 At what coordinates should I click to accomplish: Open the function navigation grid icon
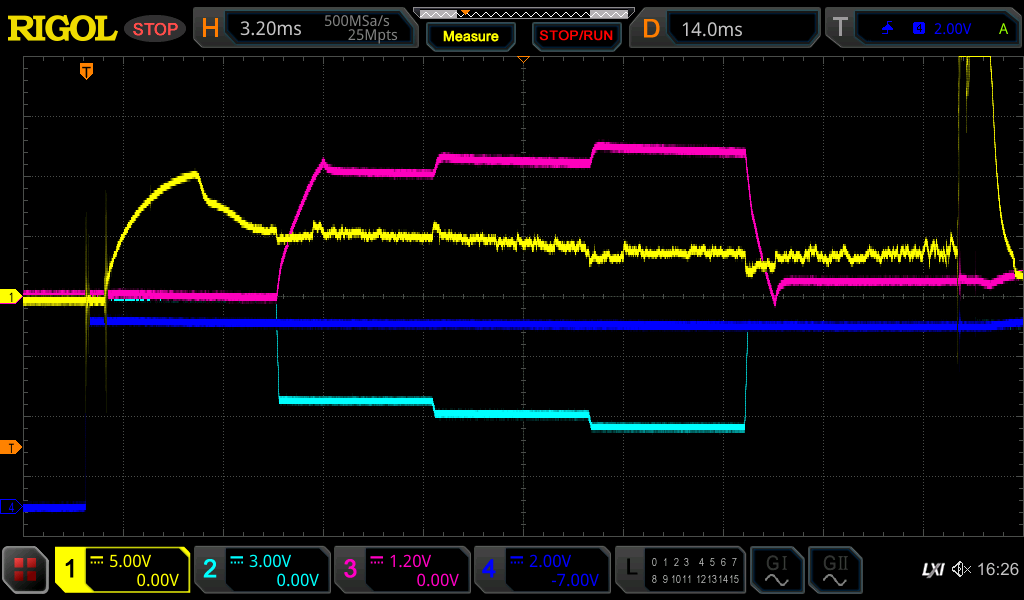26,571
